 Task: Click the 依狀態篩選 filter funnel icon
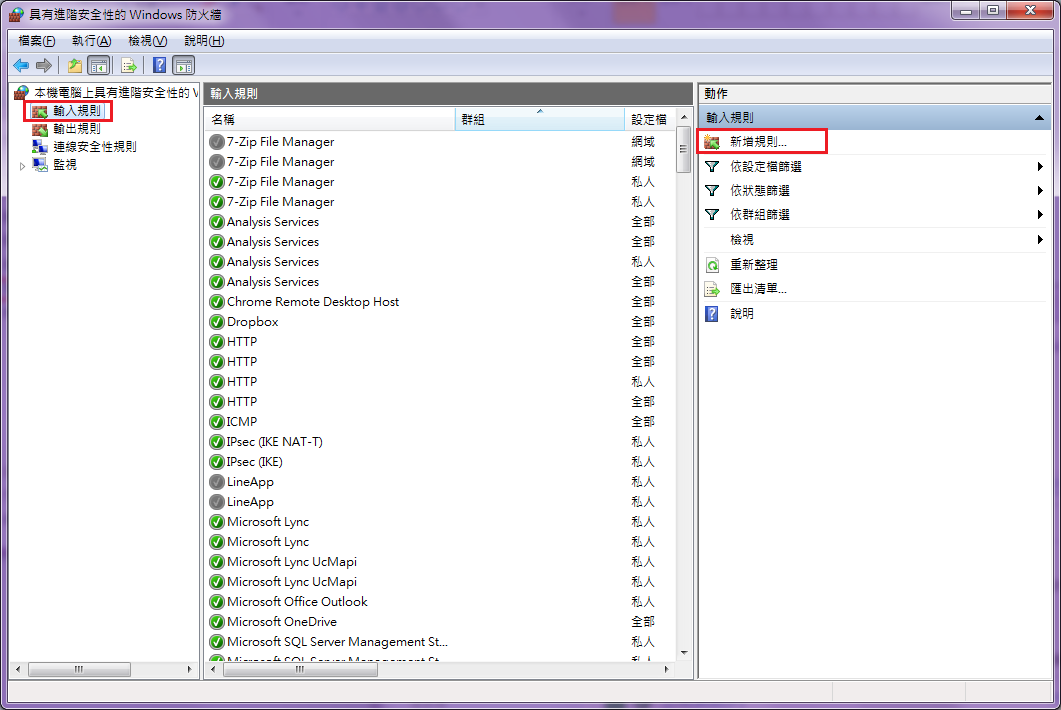(x=710, y=190)
